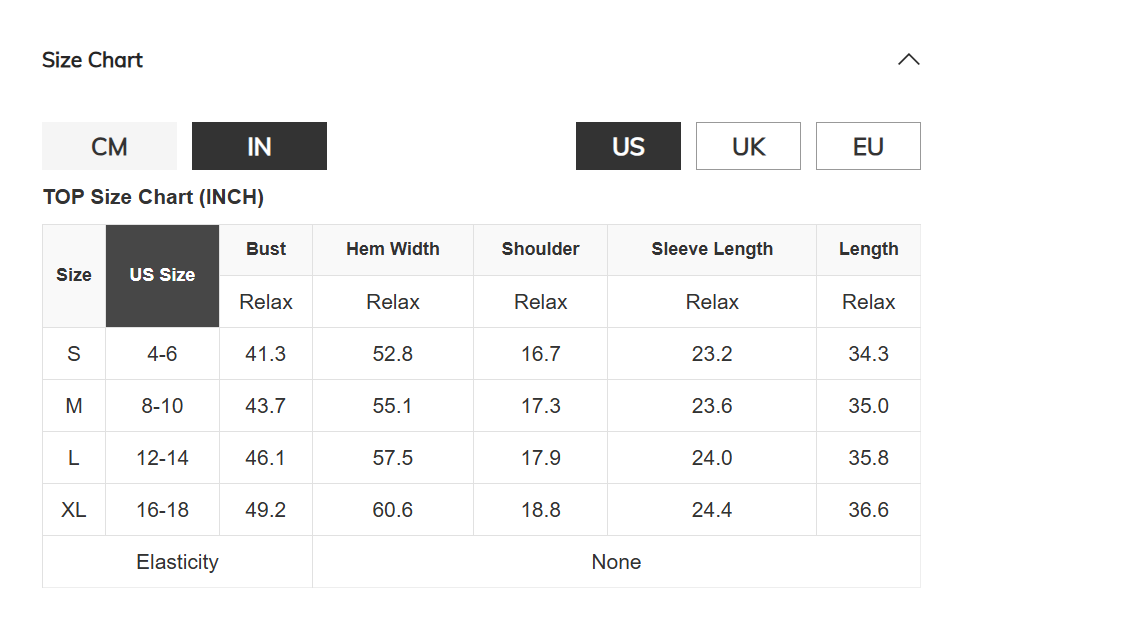The width and height of the screenshot is (1143, 622).
Task: Click the Sleeve Length column header
Action: coord(712,249)
